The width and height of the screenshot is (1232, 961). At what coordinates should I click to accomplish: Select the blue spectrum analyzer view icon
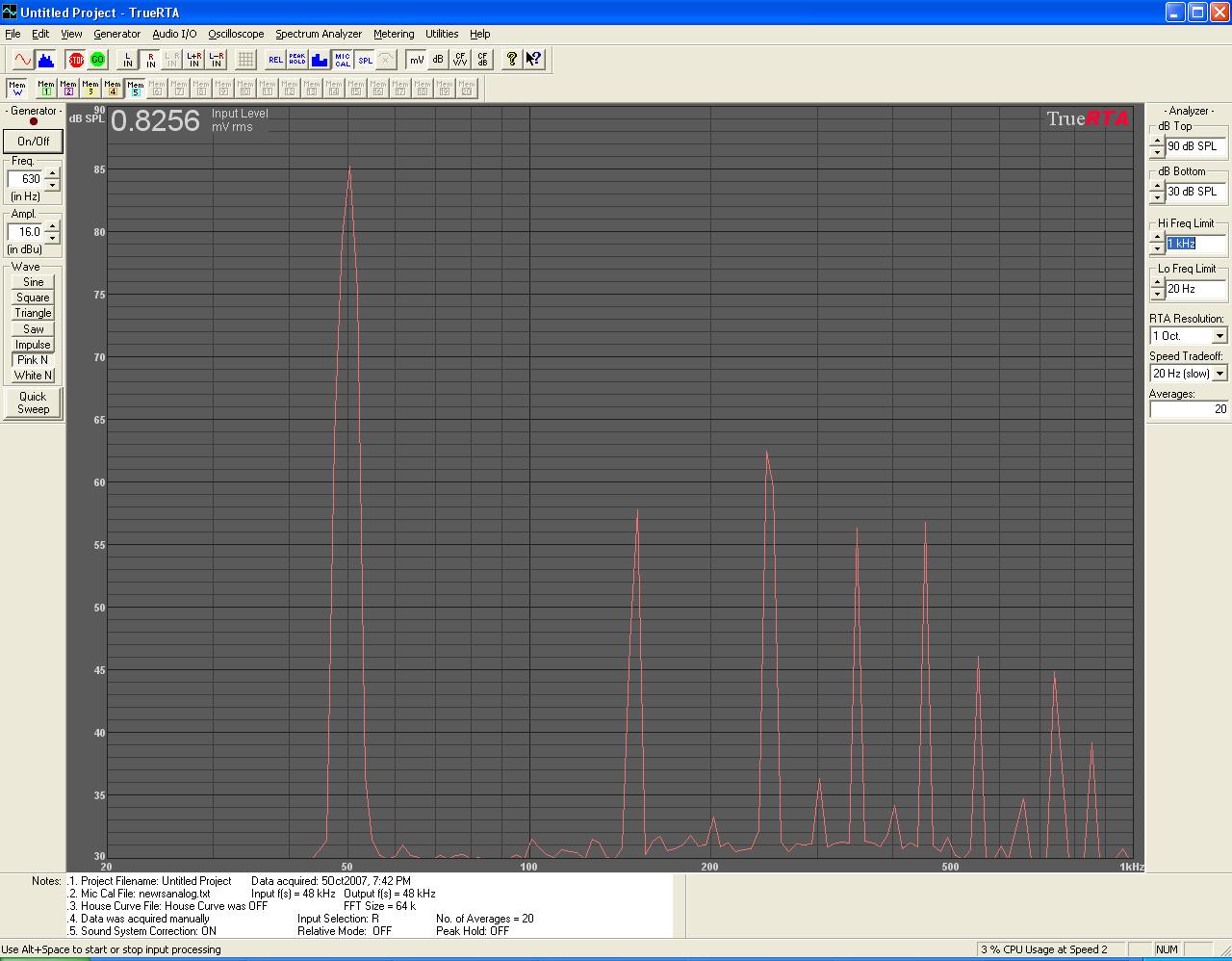coord(45,60)
